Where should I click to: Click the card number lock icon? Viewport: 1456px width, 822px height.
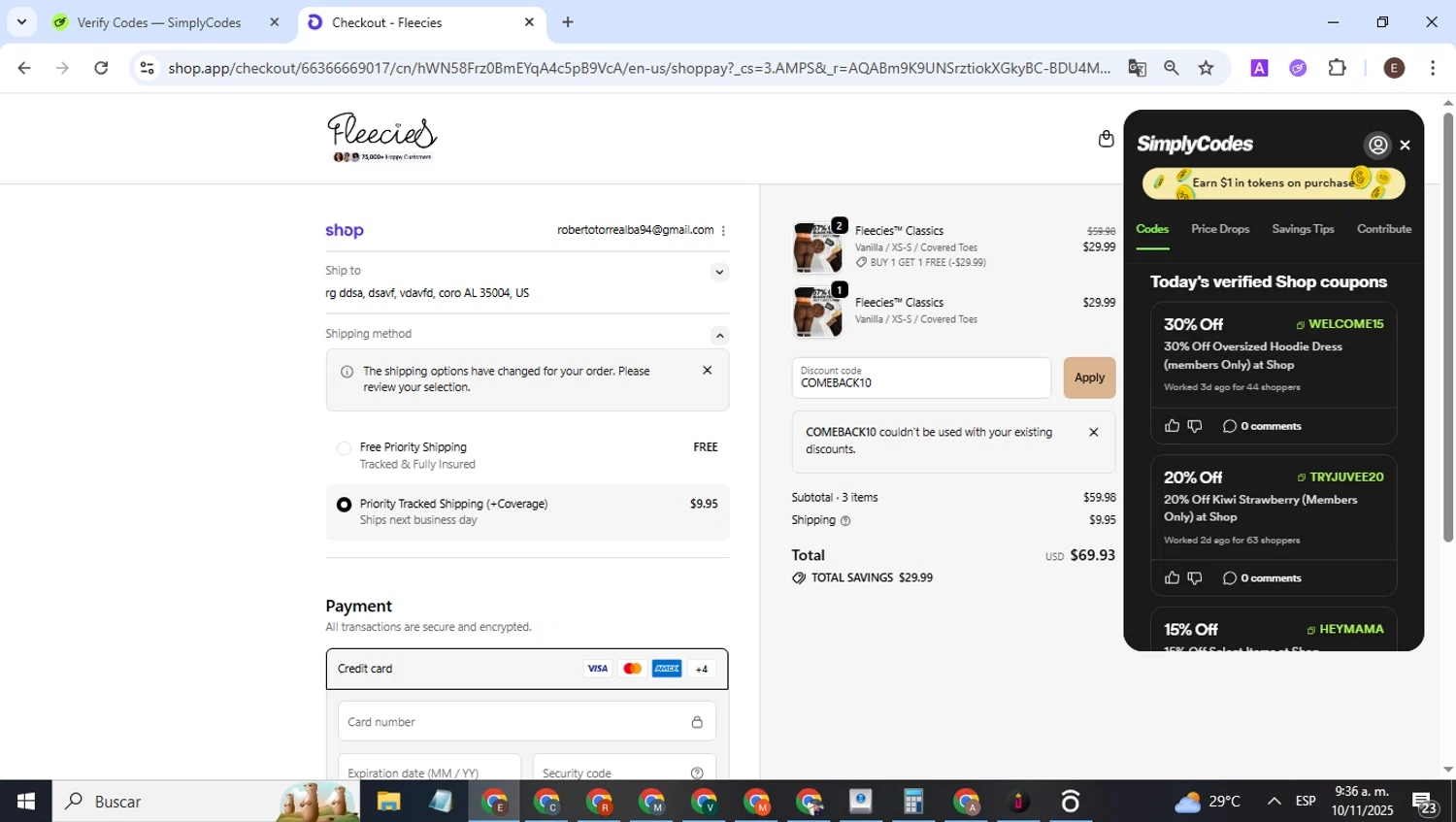(x=697, y=721)
